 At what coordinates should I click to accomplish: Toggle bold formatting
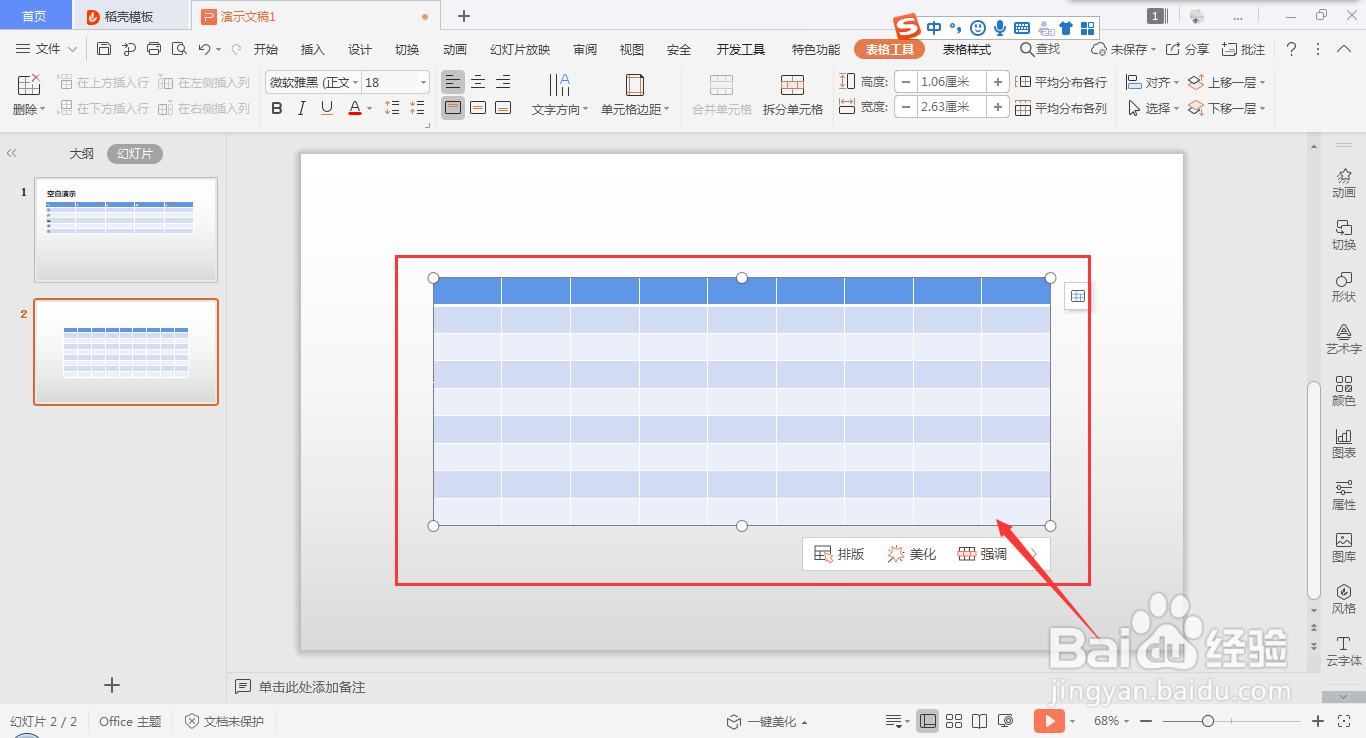coord(276,108)
